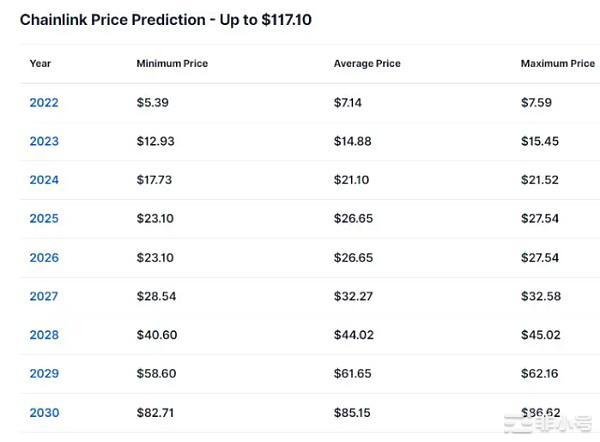This screenshot has height=442, width=600.
Task: Go to the 2026 year link
Action: click(x=44, y=257)
